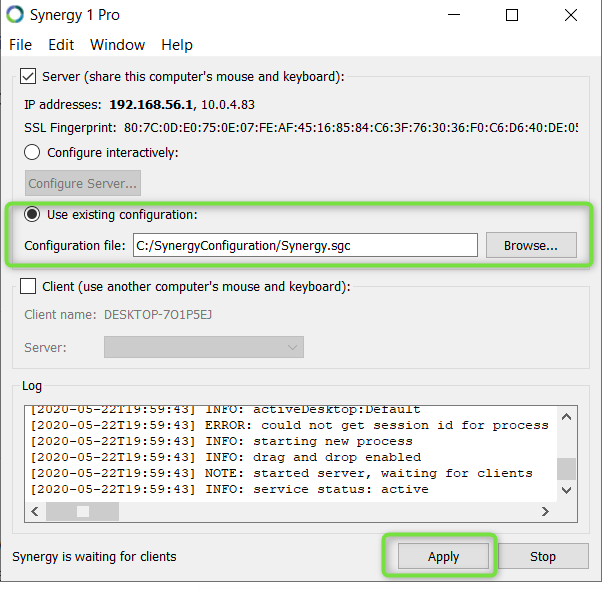The width and height of the screenshot is (605, 589).
Task: Enable the Client checkbox
Action: click(x=28, y=286)
